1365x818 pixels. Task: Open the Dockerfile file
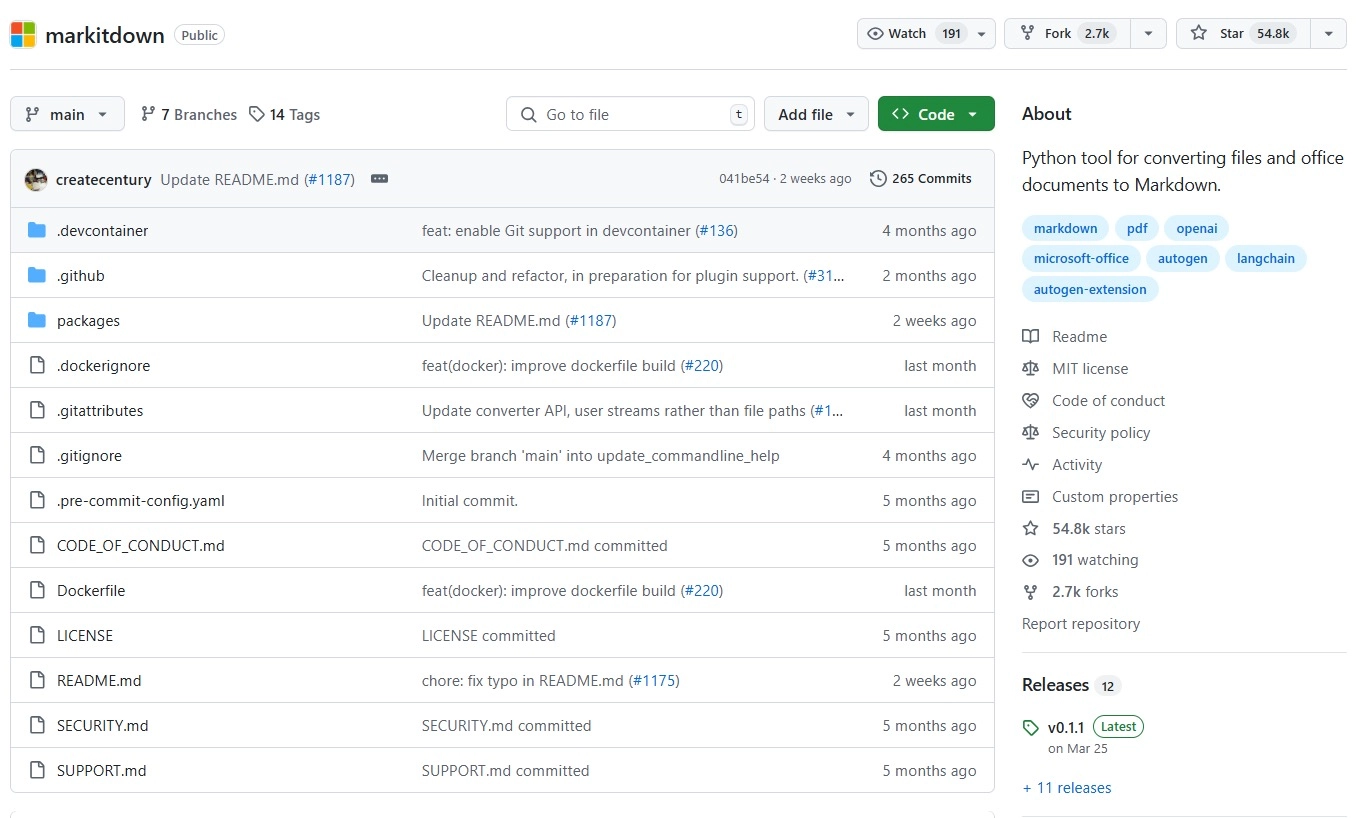(x=91, y=591)
